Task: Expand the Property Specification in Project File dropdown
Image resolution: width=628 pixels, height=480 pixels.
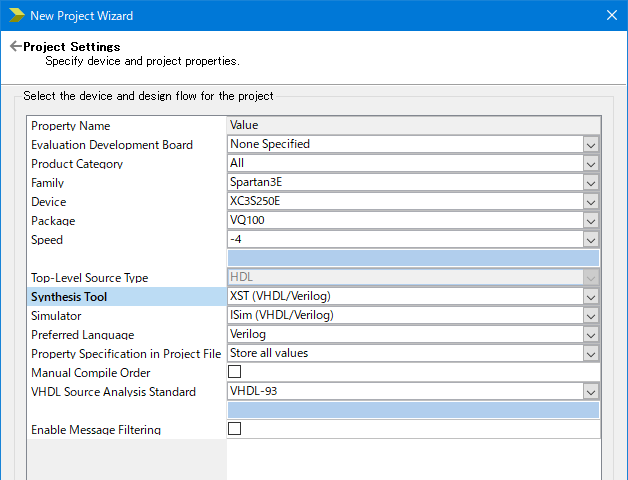Action: [591, 354]
